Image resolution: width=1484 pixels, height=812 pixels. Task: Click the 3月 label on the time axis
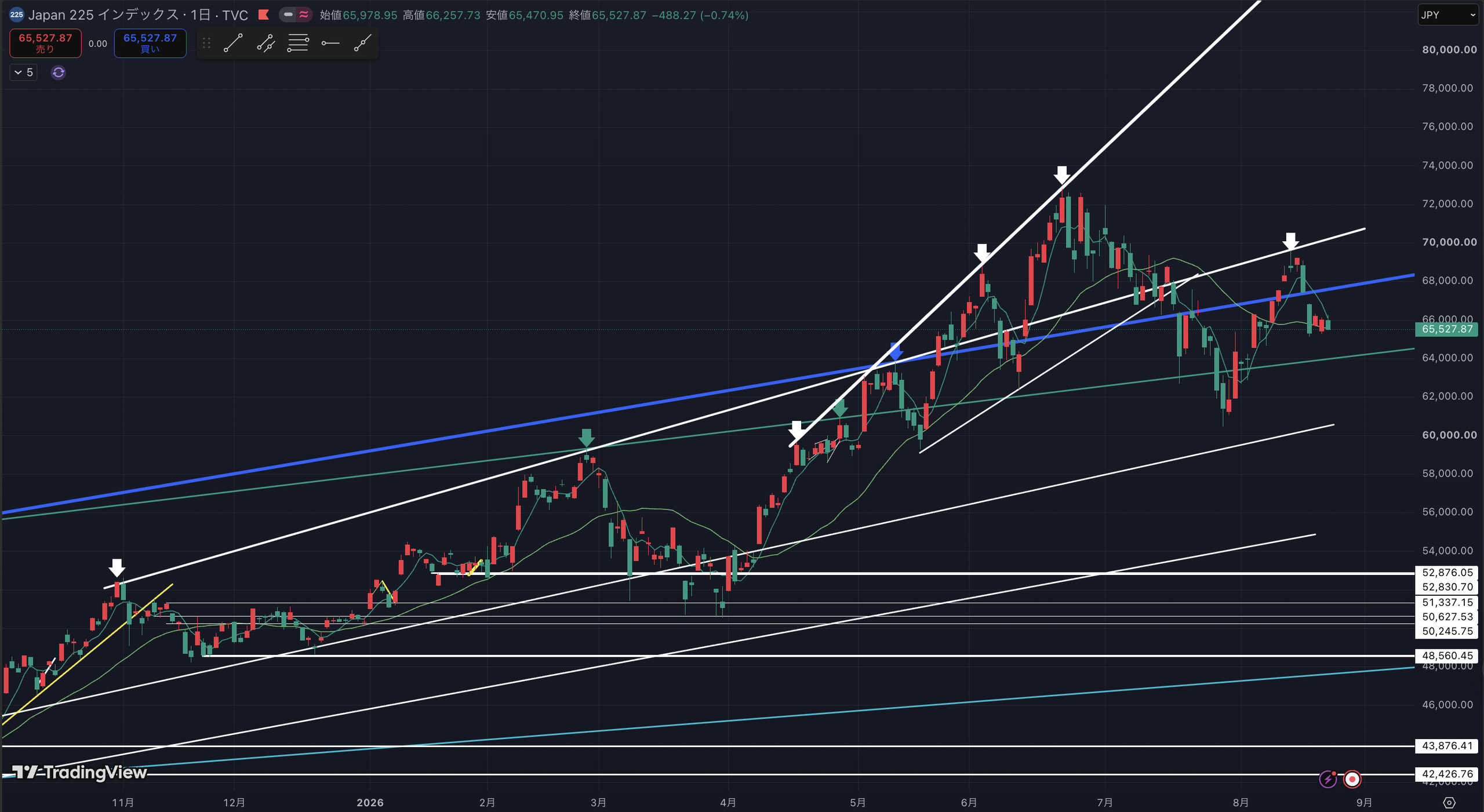point(599,803)
